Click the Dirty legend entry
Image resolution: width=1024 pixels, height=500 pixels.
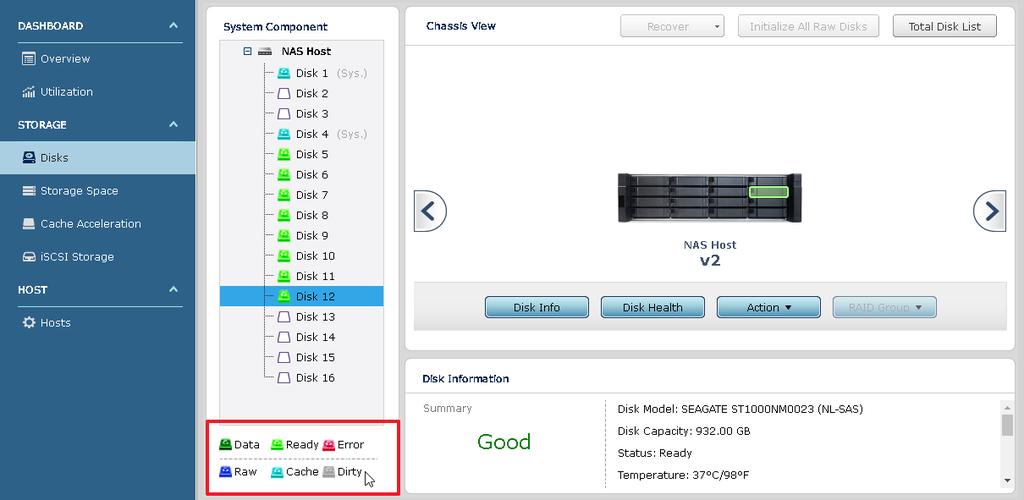point(342,471)
